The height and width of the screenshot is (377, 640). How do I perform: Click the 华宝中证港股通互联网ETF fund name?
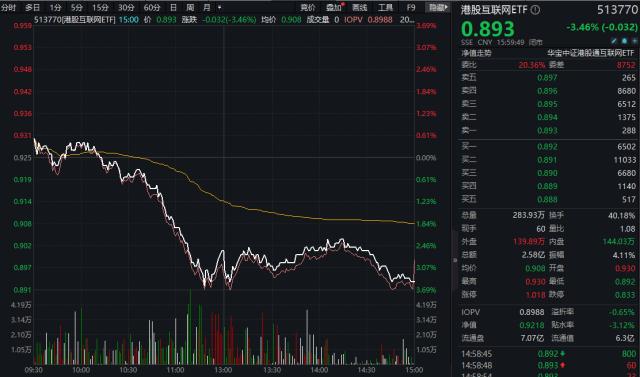tap(591, 53)
